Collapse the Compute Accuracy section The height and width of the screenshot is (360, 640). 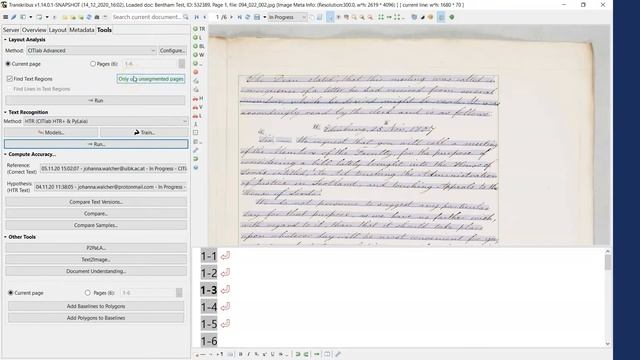(5, 154)
